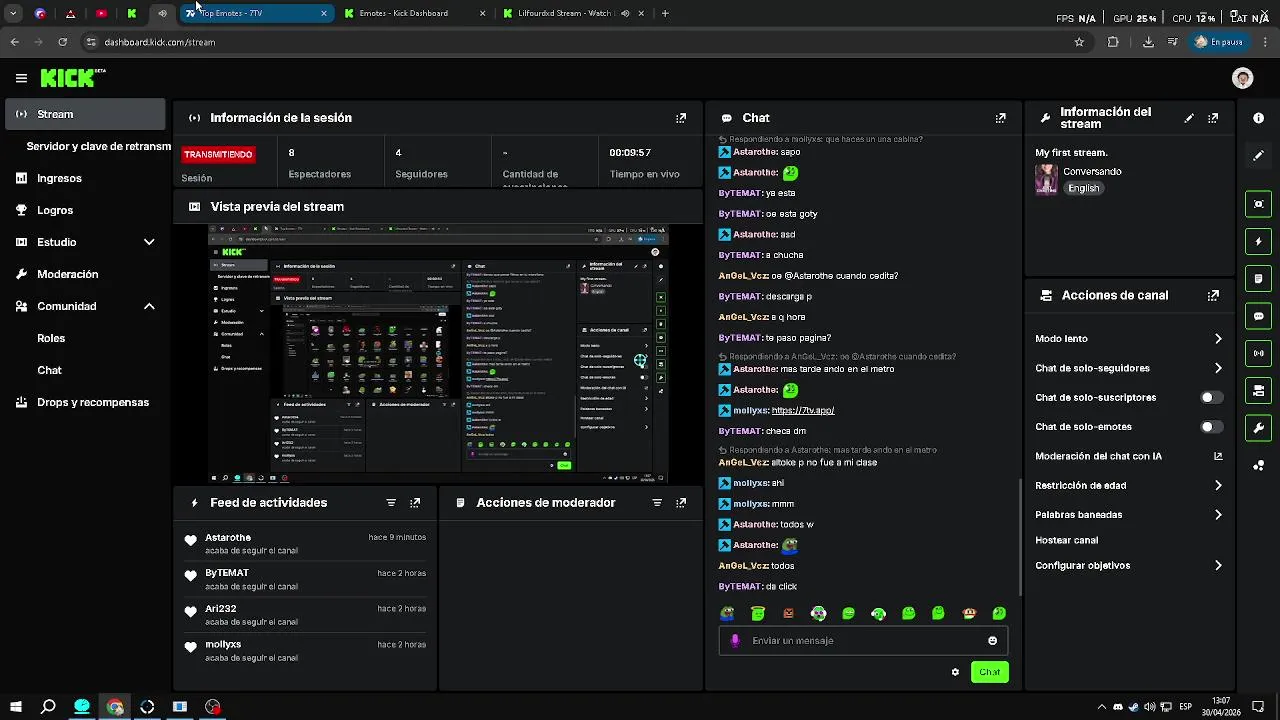
Task: Open Roles under Comunidad
Action: [51, 338]
